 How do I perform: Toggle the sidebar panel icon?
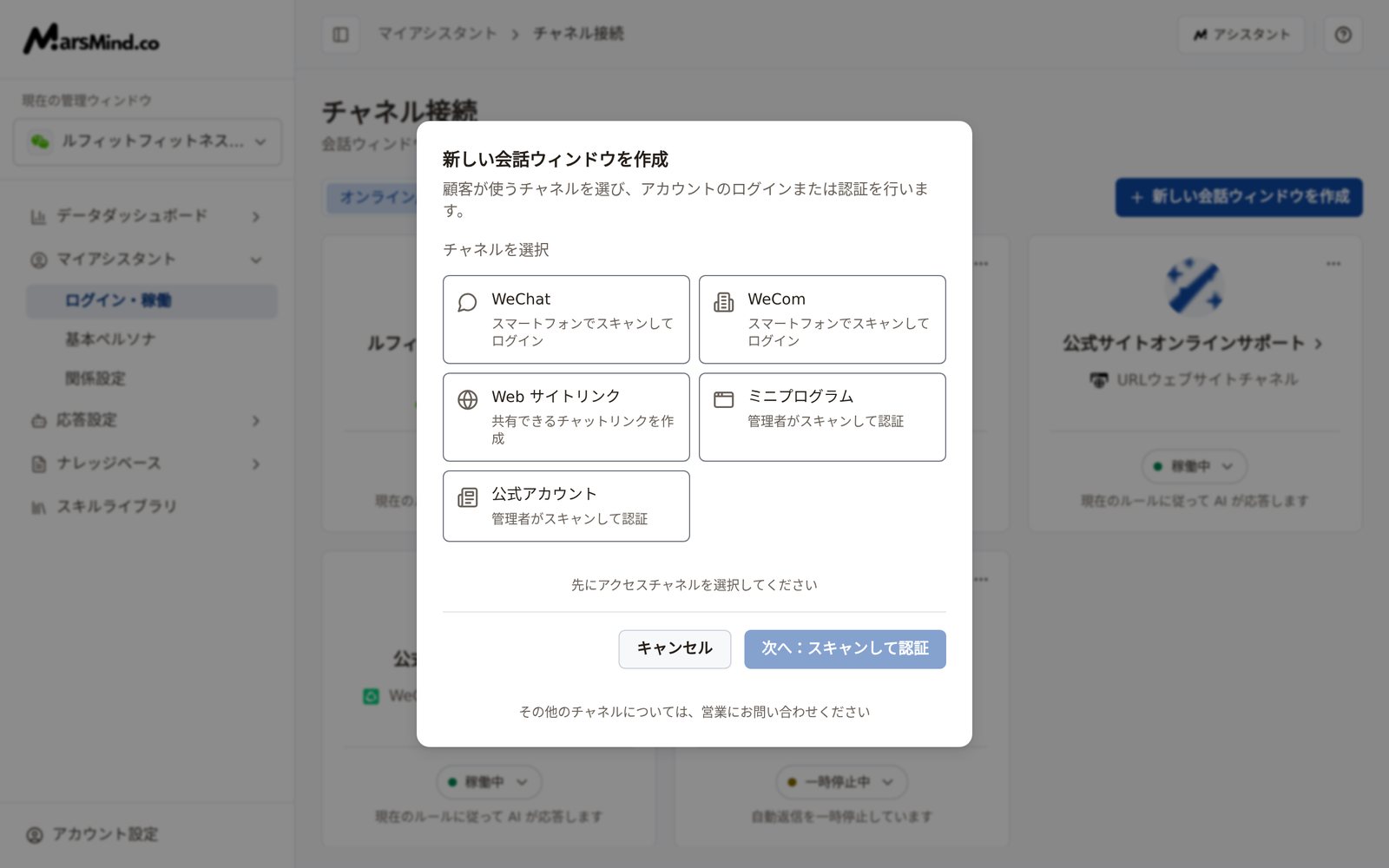coord(340,35)
